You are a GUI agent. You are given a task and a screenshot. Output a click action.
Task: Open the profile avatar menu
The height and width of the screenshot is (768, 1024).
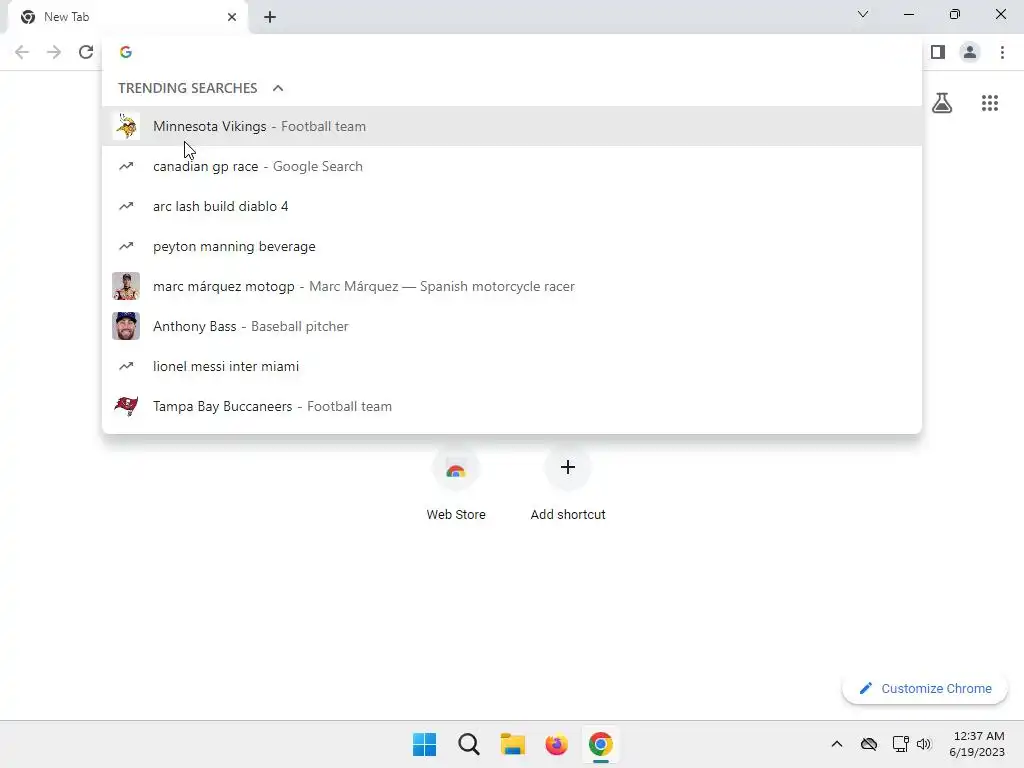(970, 52)
